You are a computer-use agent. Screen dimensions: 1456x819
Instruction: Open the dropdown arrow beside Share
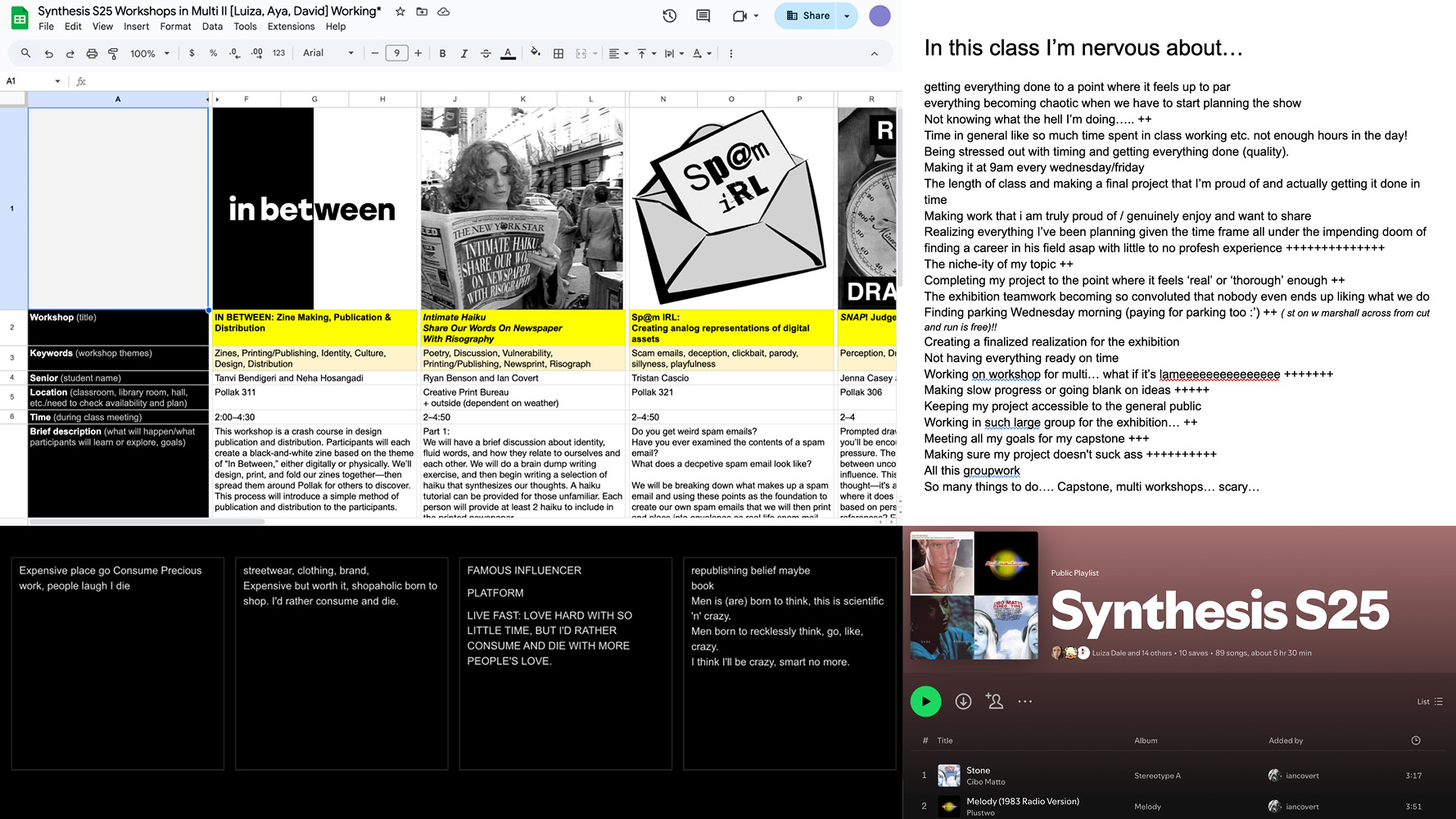(847, 16)
